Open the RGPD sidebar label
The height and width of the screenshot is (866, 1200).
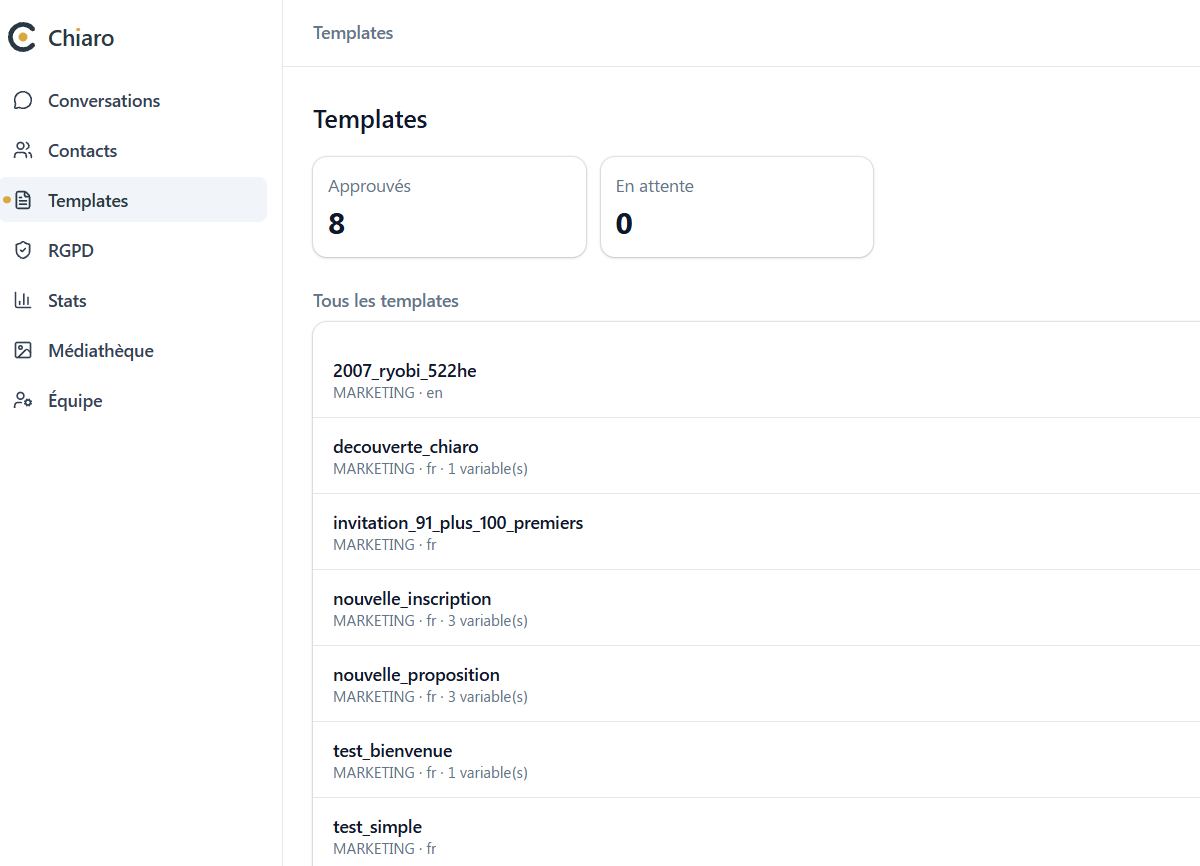point(71,251)
